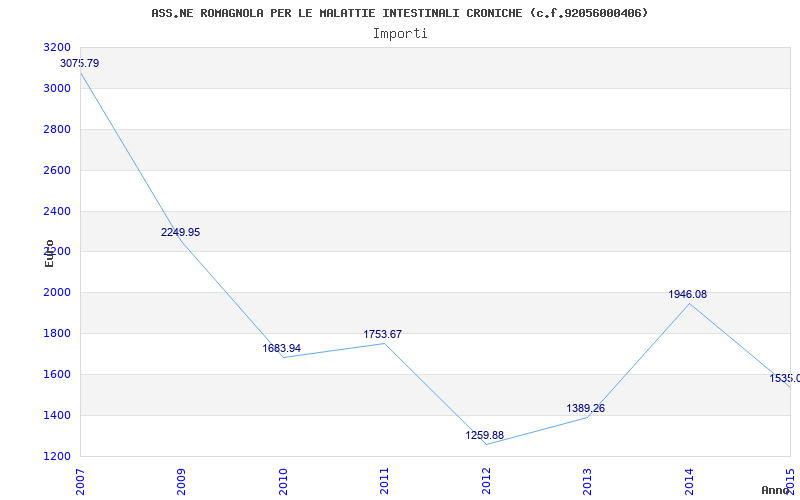Click the y-axis value 1200
The image size is (800, 500).
57,456
